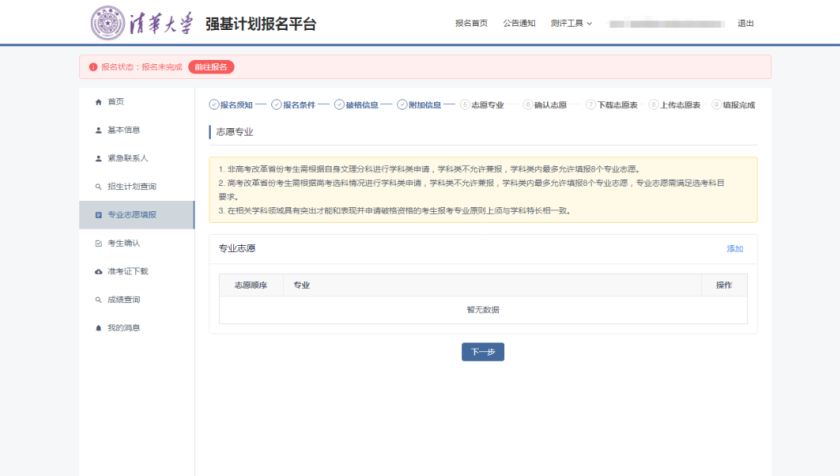Click the 报名须知 step label

(x=236, y=105)
